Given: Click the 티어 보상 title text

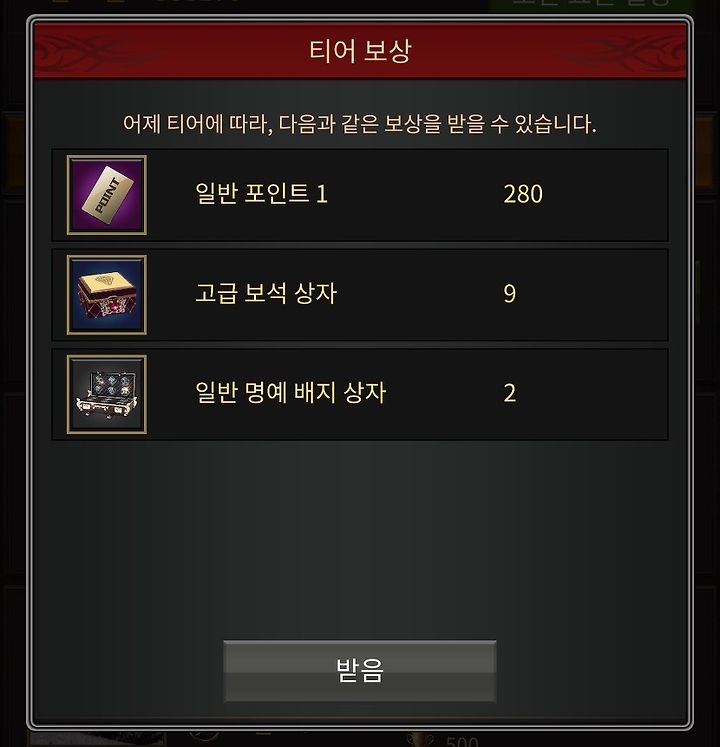Looking at the screenshot, I should coord(360,51).
